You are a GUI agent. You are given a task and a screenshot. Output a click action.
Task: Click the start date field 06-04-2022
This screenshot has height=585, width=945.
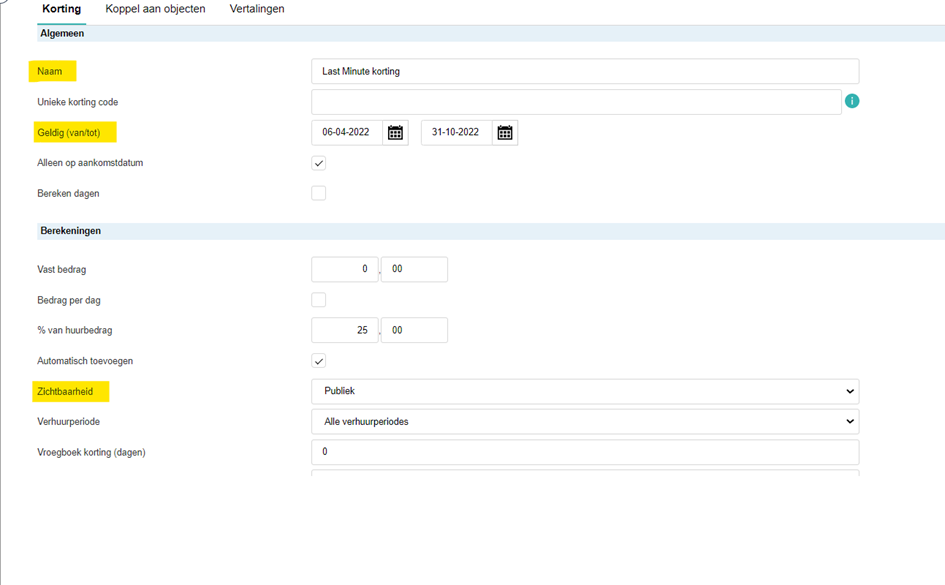347,132
